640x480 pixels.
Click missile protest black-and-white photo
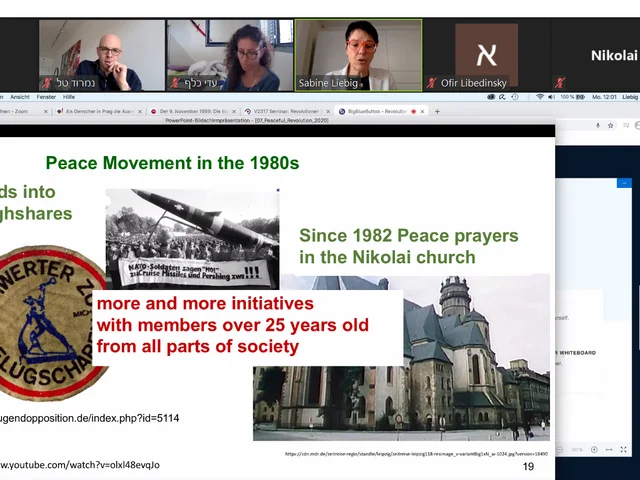tap(192, 240)
